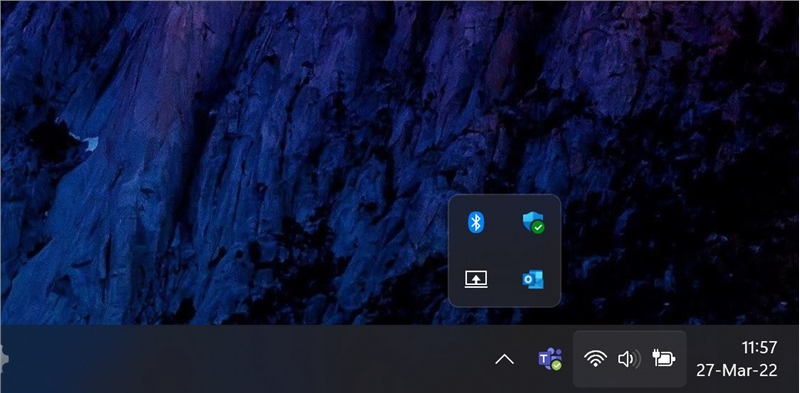Collapse the hidden icons chevron
The image size is (800, 393).
[504, 360]
